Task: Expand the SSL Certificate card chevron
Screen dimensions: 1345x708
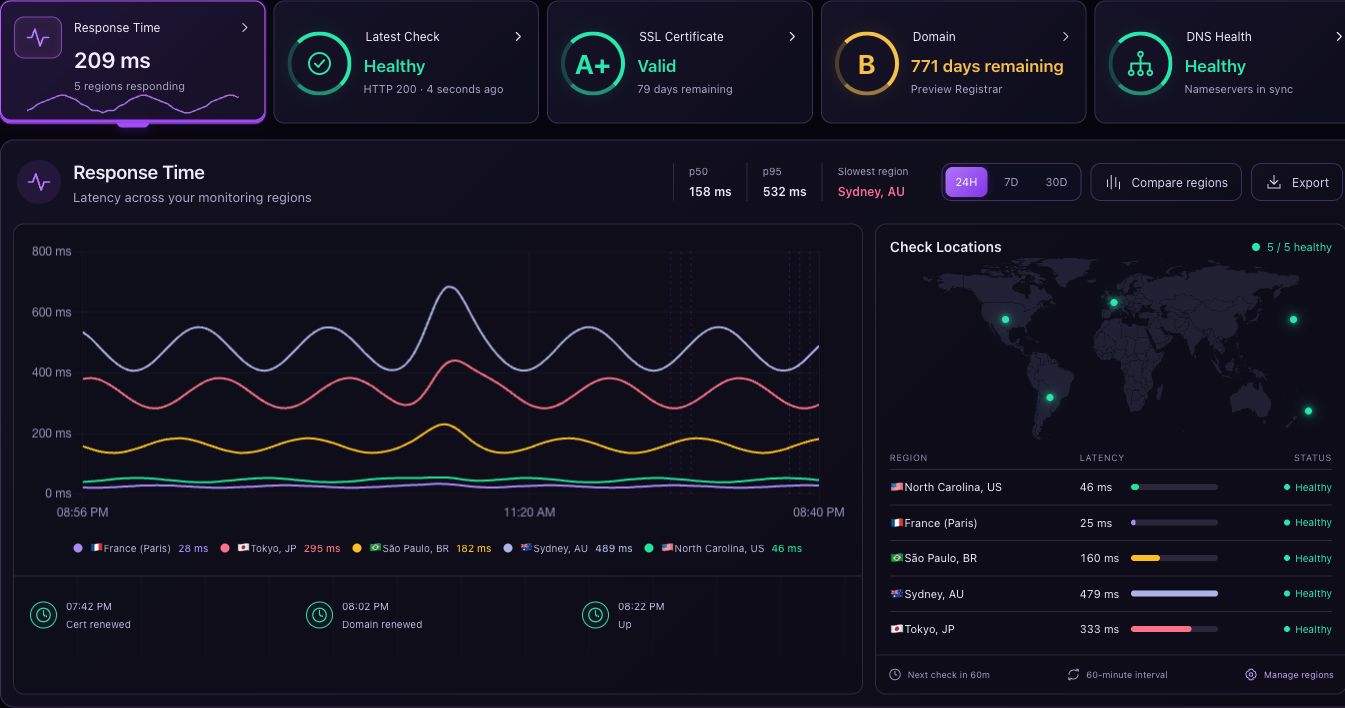Action: pyautogui.click(x=792, y=37)
